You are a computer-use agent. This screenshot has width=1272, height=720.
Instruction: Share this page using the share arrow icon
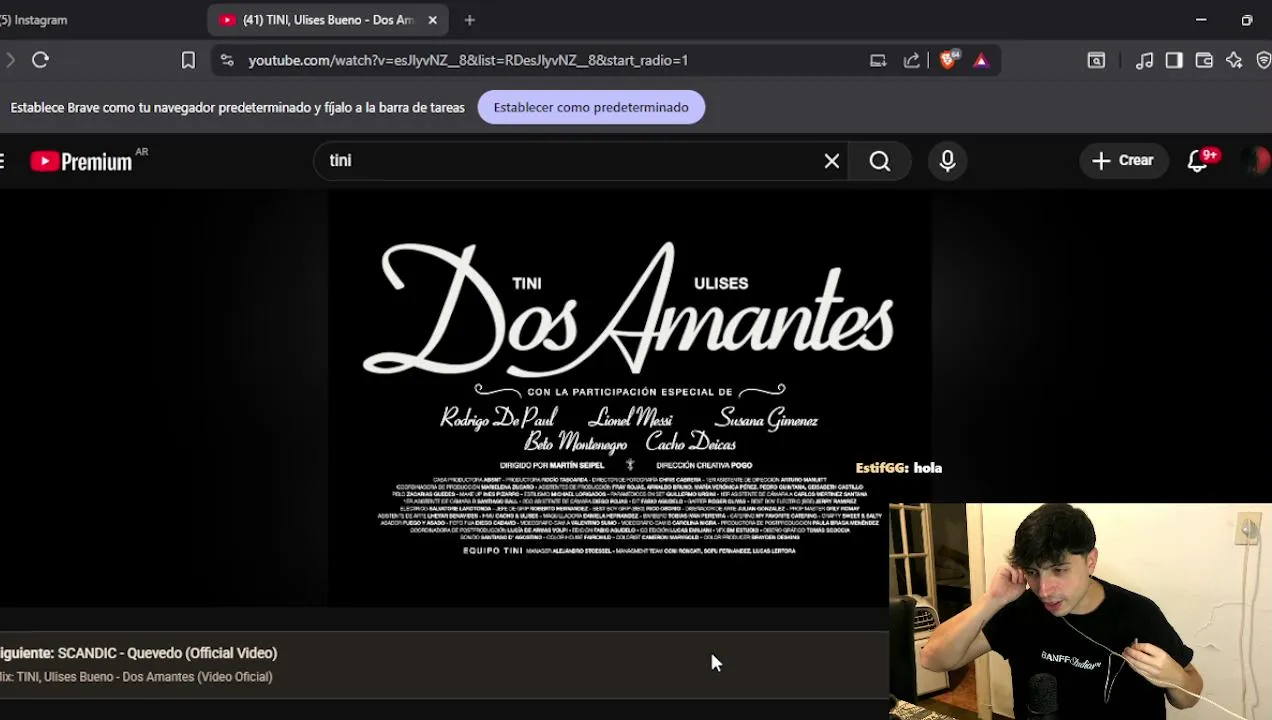click(911, 60)
